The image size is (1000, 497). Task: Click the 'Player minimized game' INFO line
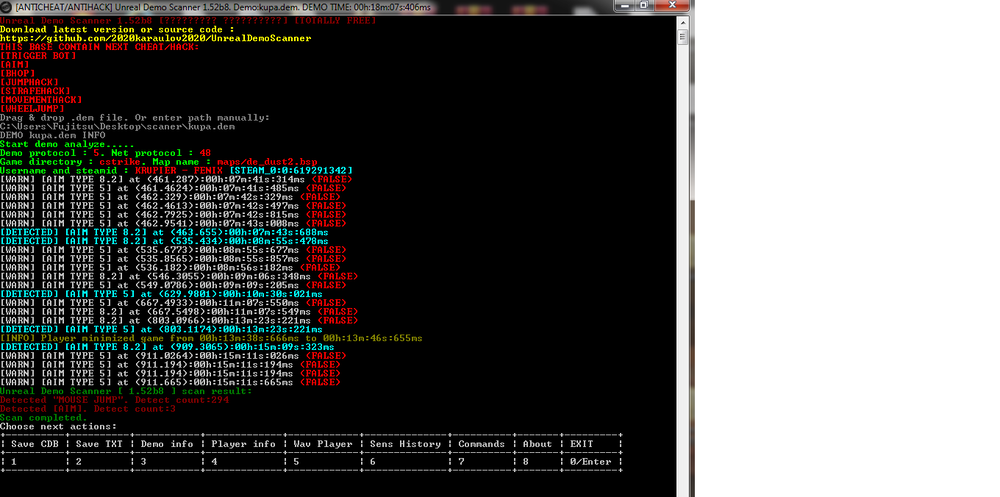coord(211,338)
